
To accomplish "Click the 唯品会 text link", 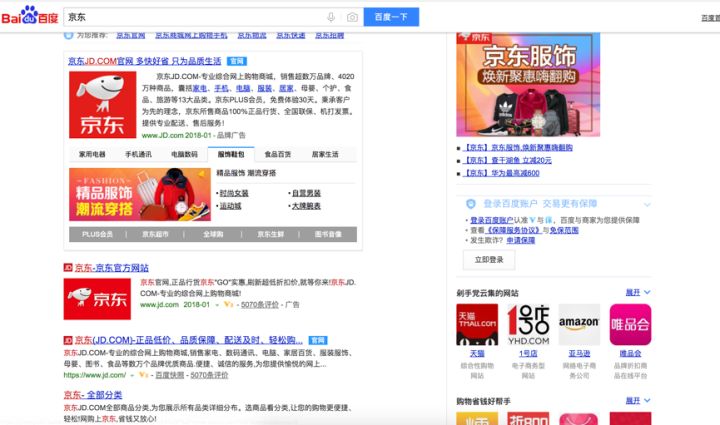I will [x=630, y=353].
